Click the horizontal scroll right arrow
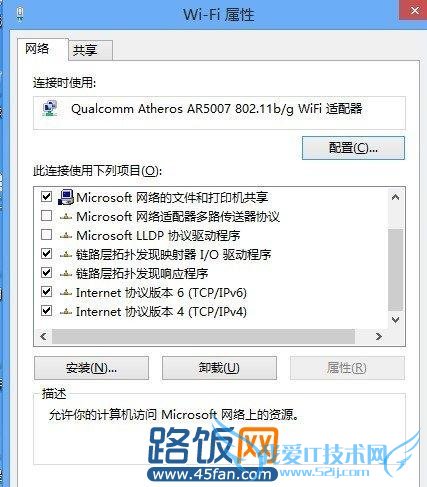 379,337
